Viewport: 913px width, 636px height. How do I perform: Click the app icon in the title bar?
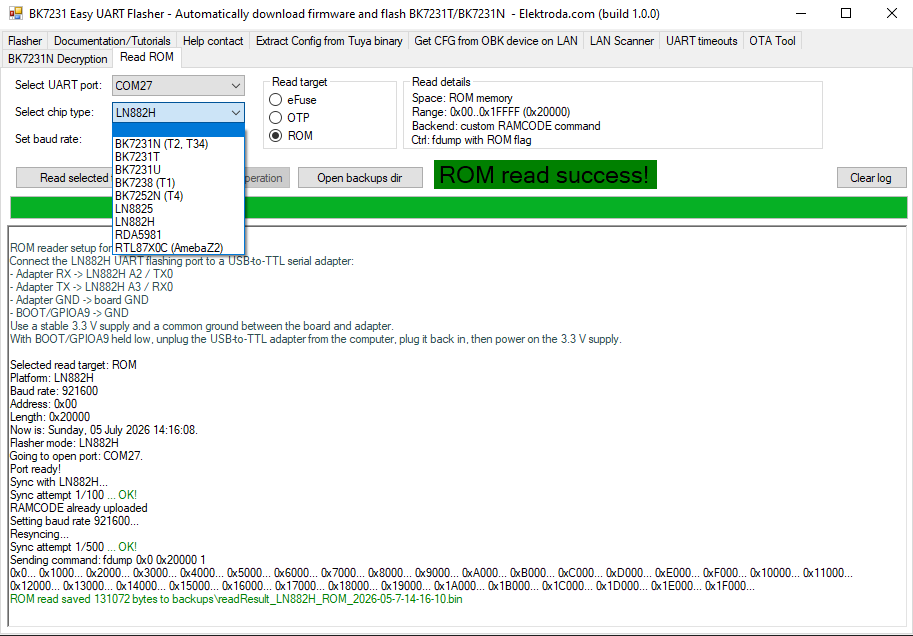tap(15, 13)
